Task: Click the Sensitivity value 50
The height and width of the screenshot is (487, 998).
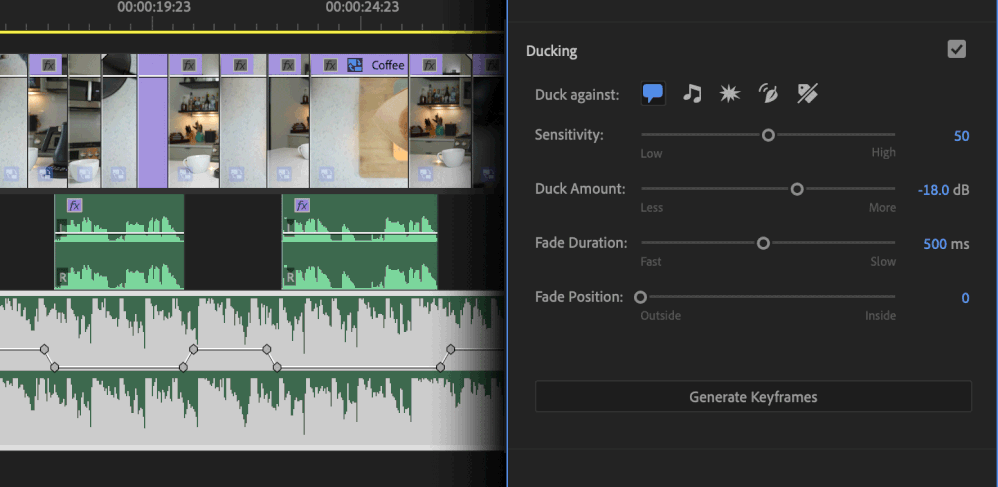Action: 961,136
